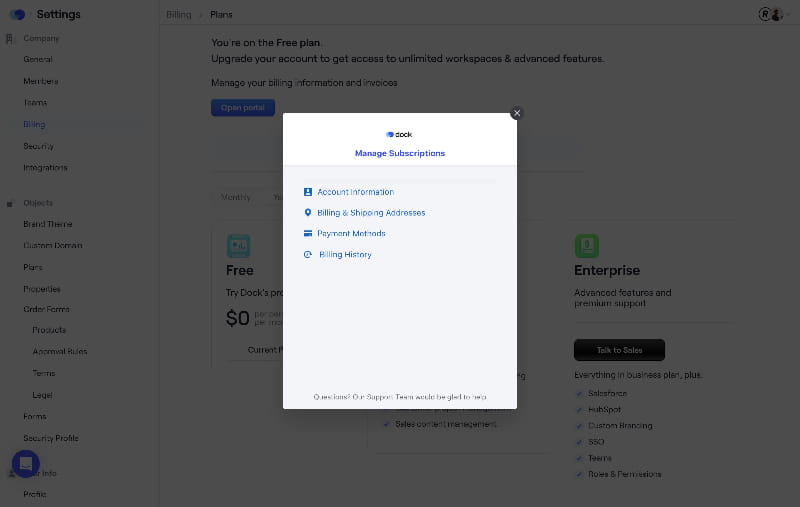Open Properties settings
This screenshot has width=800, height=507.
(x=42, y=289)
